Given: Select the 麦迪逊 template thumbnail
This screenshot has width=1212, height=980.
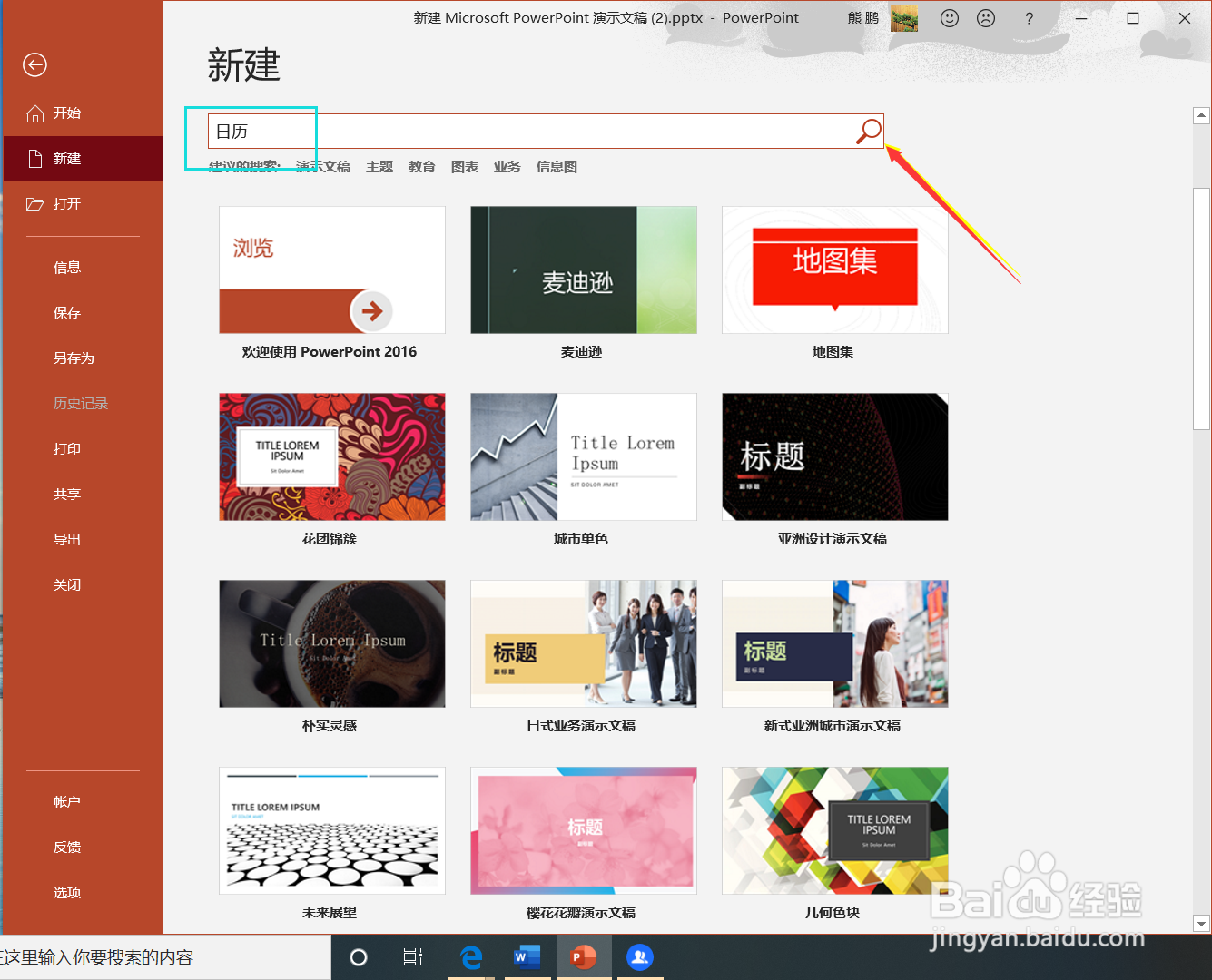Looking at the screenshot, I should (x=584, y=269).
